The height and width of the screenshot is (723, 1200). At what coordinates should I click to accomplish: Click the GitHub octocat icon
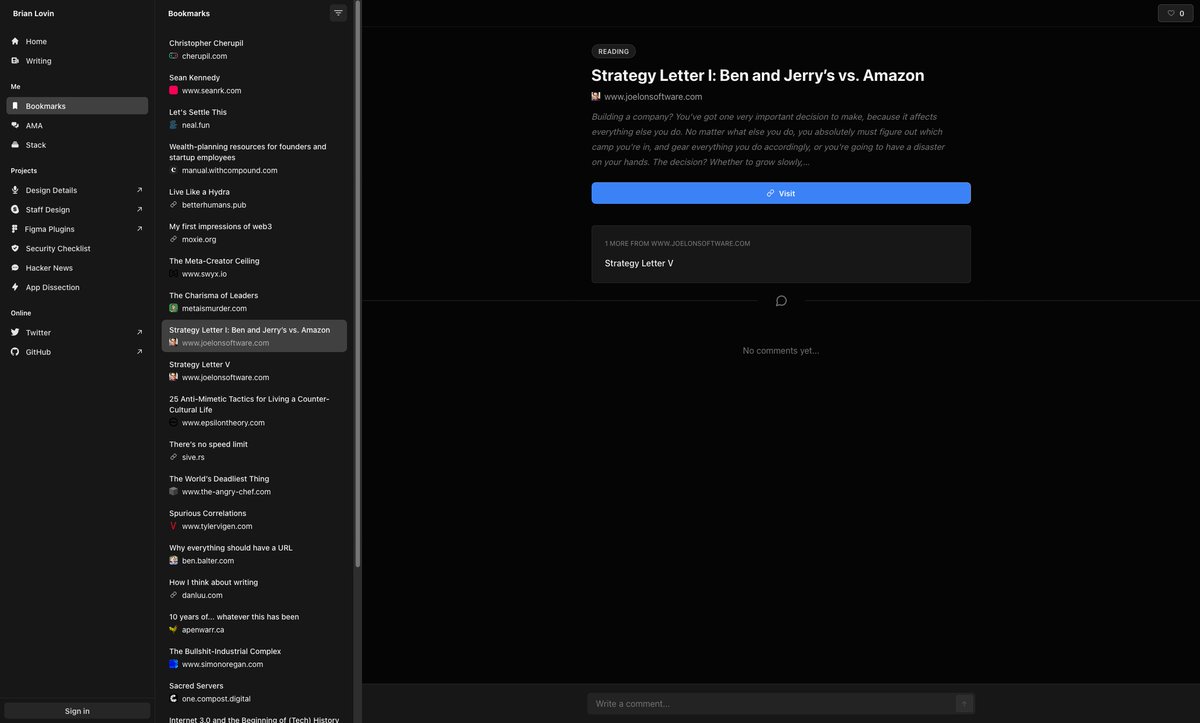(x=15, y=352)
